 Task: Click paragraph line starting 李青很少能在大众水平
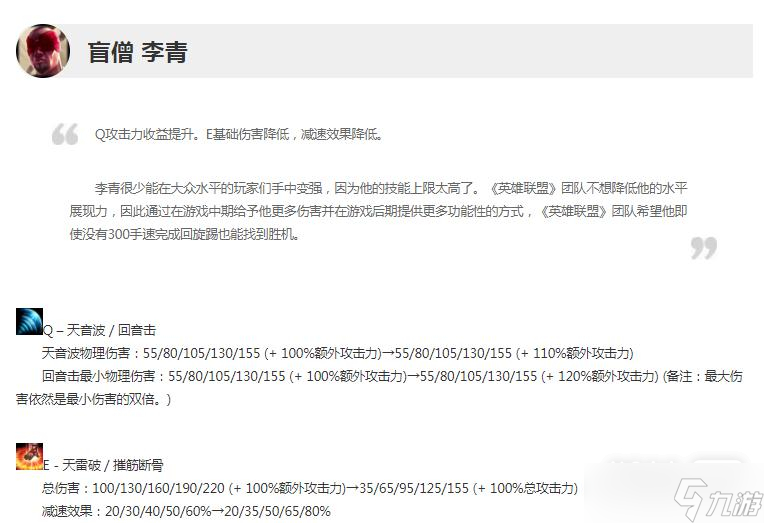coord(391,188)
